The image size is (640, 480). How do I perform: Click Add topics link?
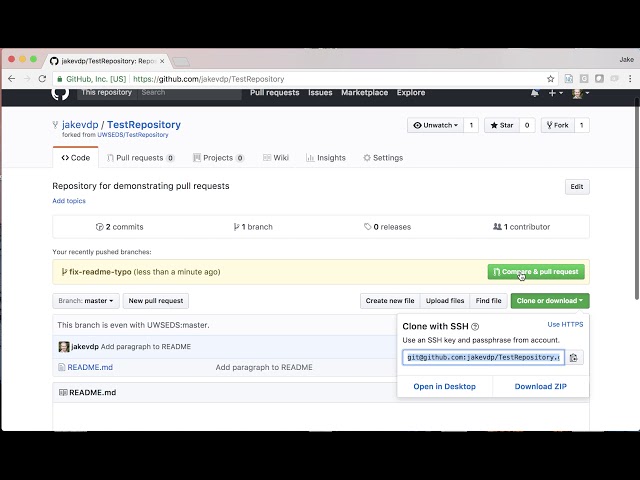[x=69, y=201]
